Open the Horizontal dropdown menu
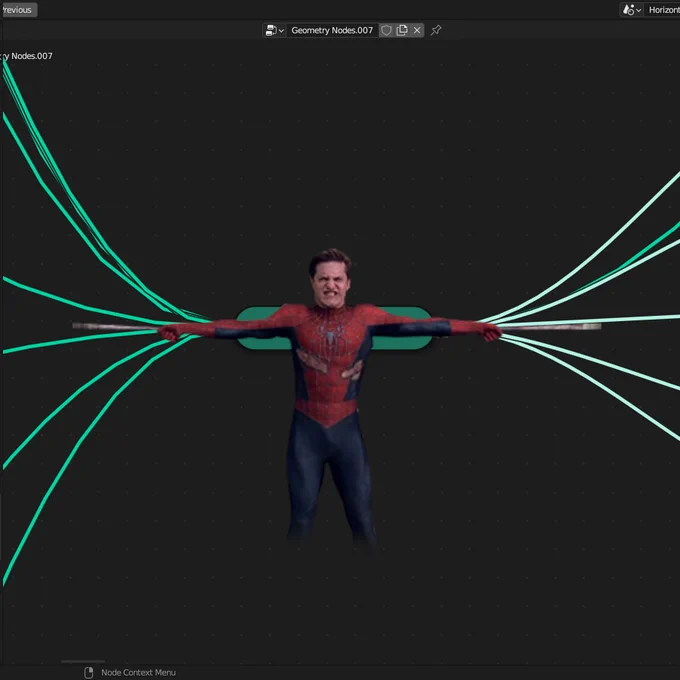The width and height of the screenshot is (680, 680). [664, 10]
